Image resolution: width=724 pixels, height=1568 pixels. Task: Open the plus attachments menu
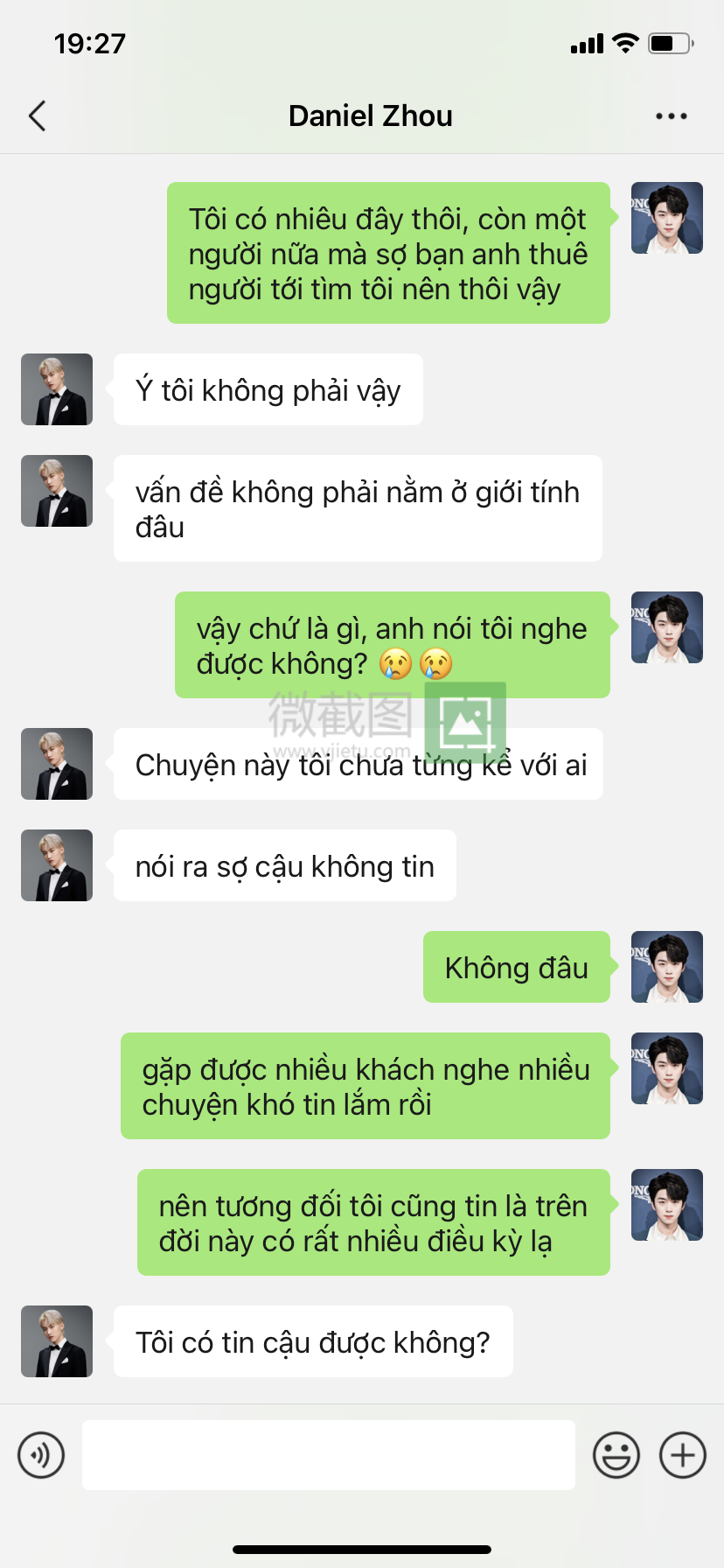click(683, 1455)
